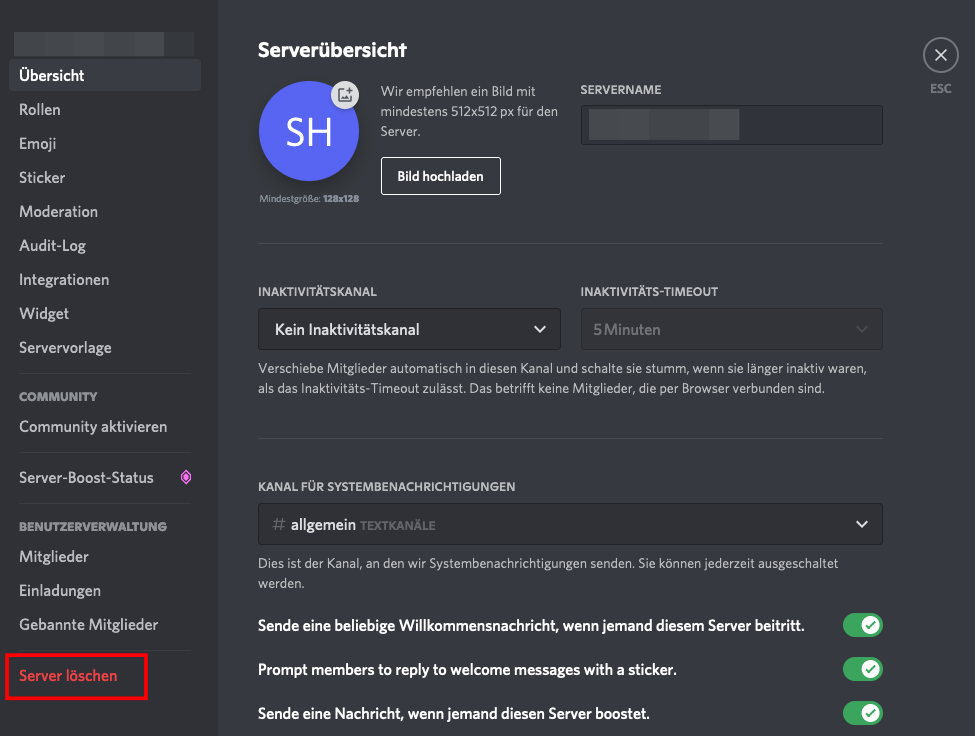The image size is (975, 736).
Task: Toggle the random welcome message switch
Action: pos(862,626)
